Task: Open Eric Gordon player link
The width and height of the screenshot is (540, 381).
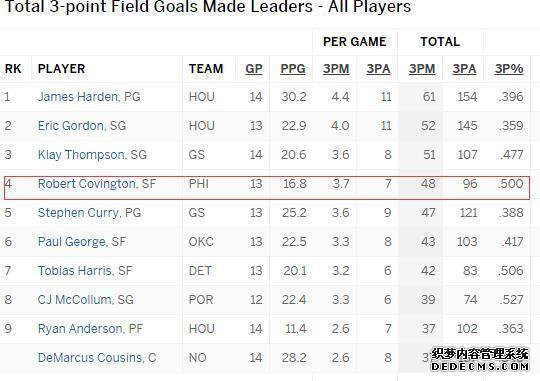Action: coord(71,125)
